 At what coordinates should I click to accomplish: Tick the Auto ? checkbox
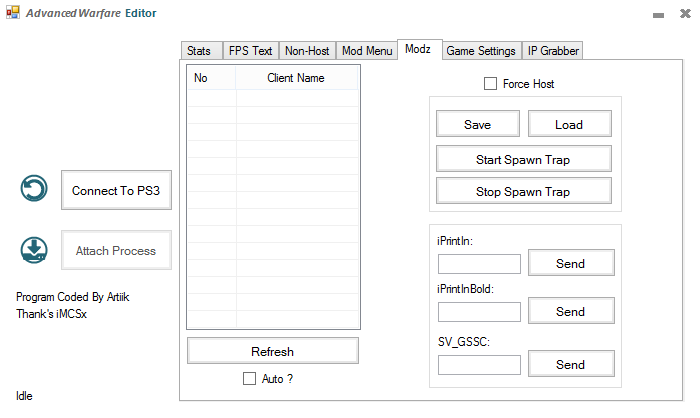pyautogui.click(x=250, y=378)
